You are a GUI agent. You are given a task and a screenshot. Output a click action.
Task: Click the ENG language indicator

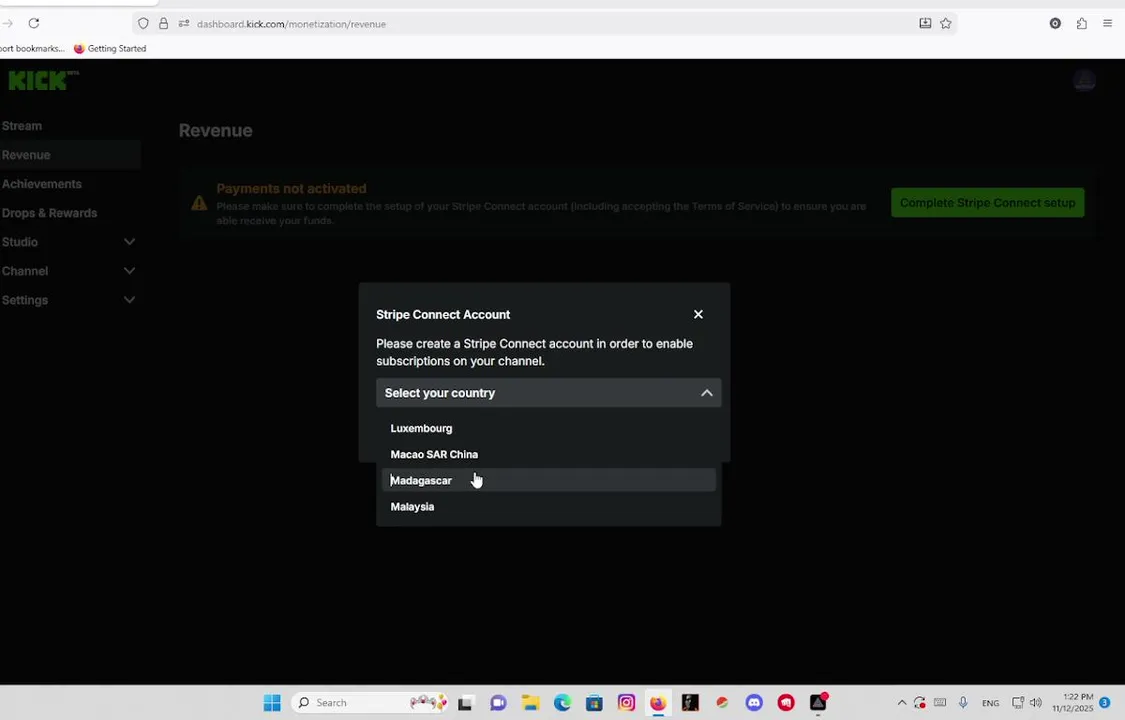coord(990,703)
